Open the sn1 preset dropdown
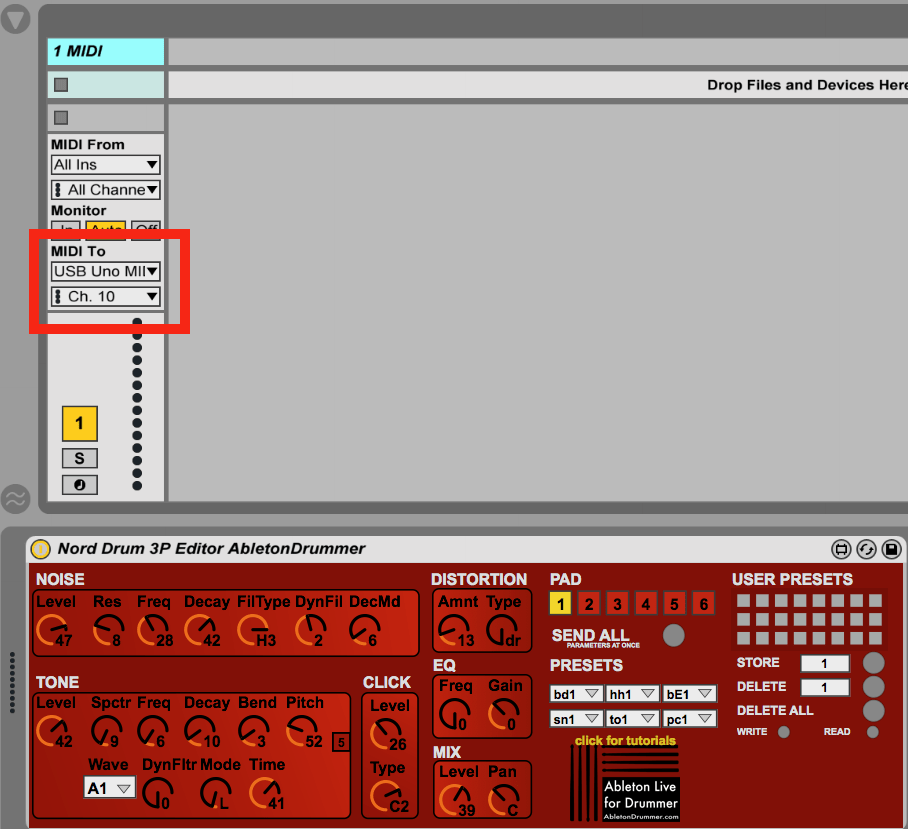The image size is (908, 829). [x=576, y=719]
